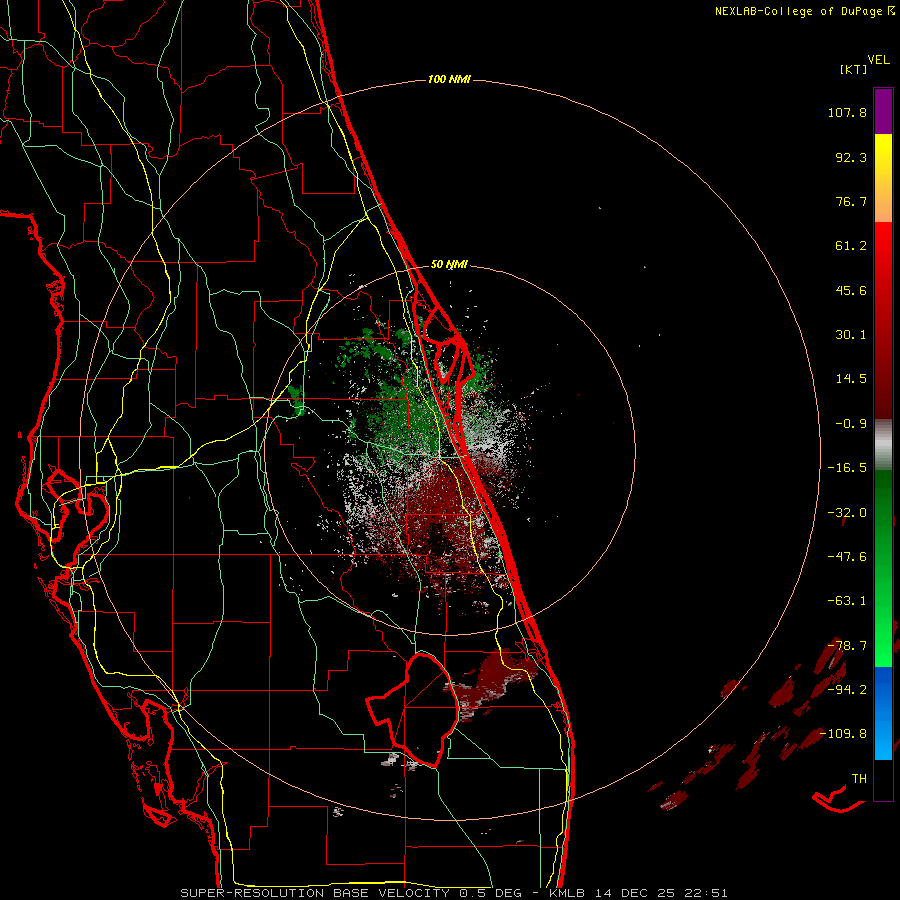
Task: Click the [KT] units label
Action: (854, 69)
